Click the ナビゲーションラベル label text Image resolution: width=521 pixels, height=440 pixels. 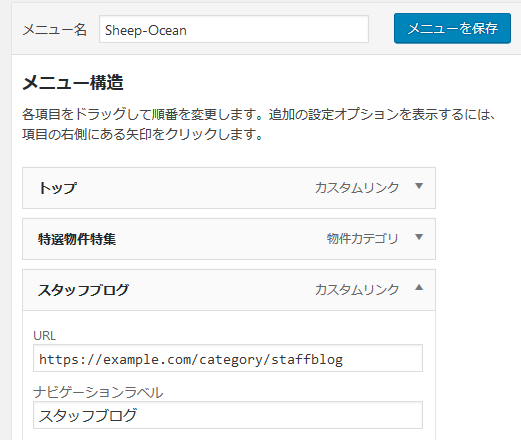pyautogui.click(x=98, y=392)
